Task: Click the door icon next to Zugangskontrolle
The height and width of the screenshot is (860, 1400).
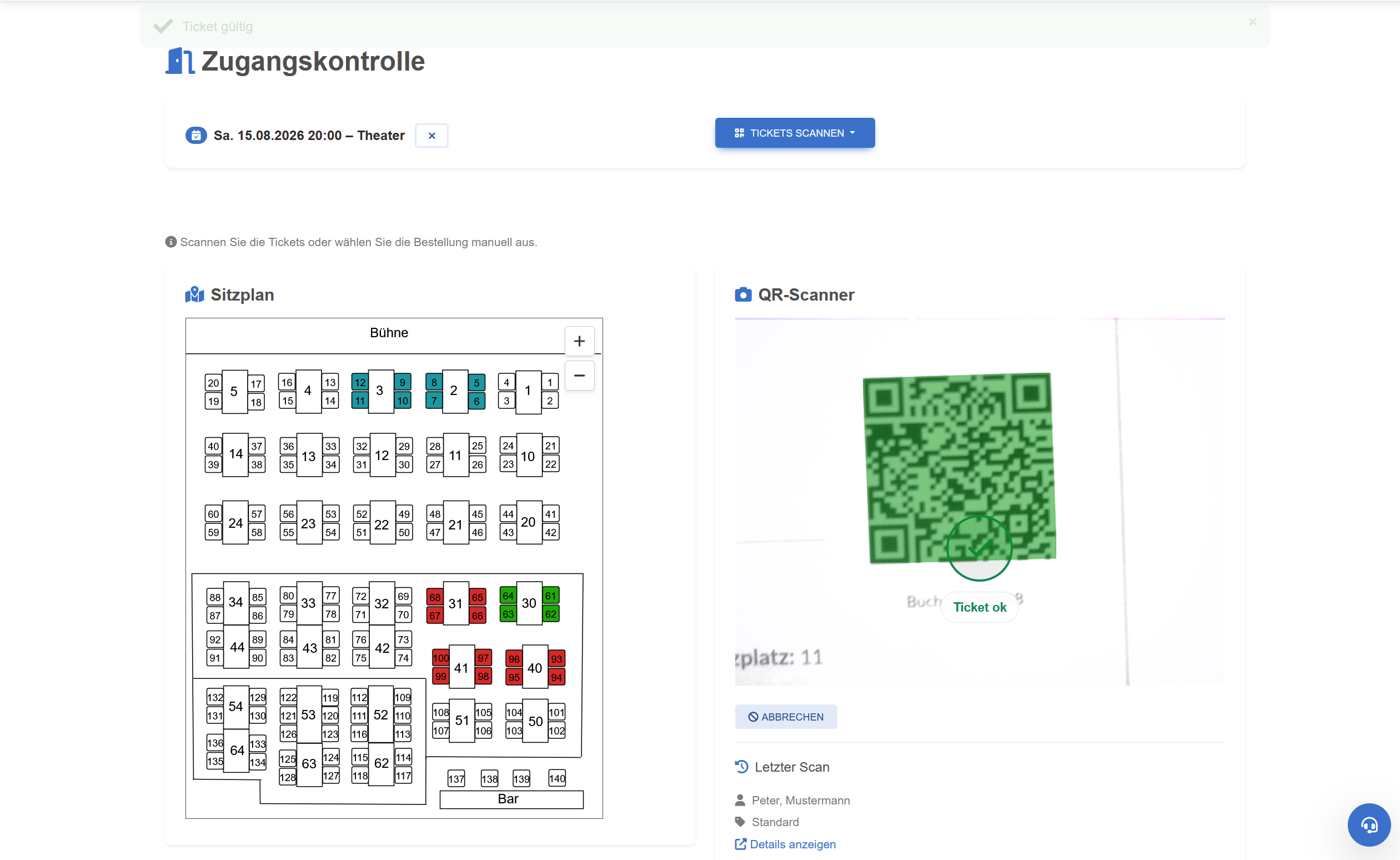Action: (179, 61)
